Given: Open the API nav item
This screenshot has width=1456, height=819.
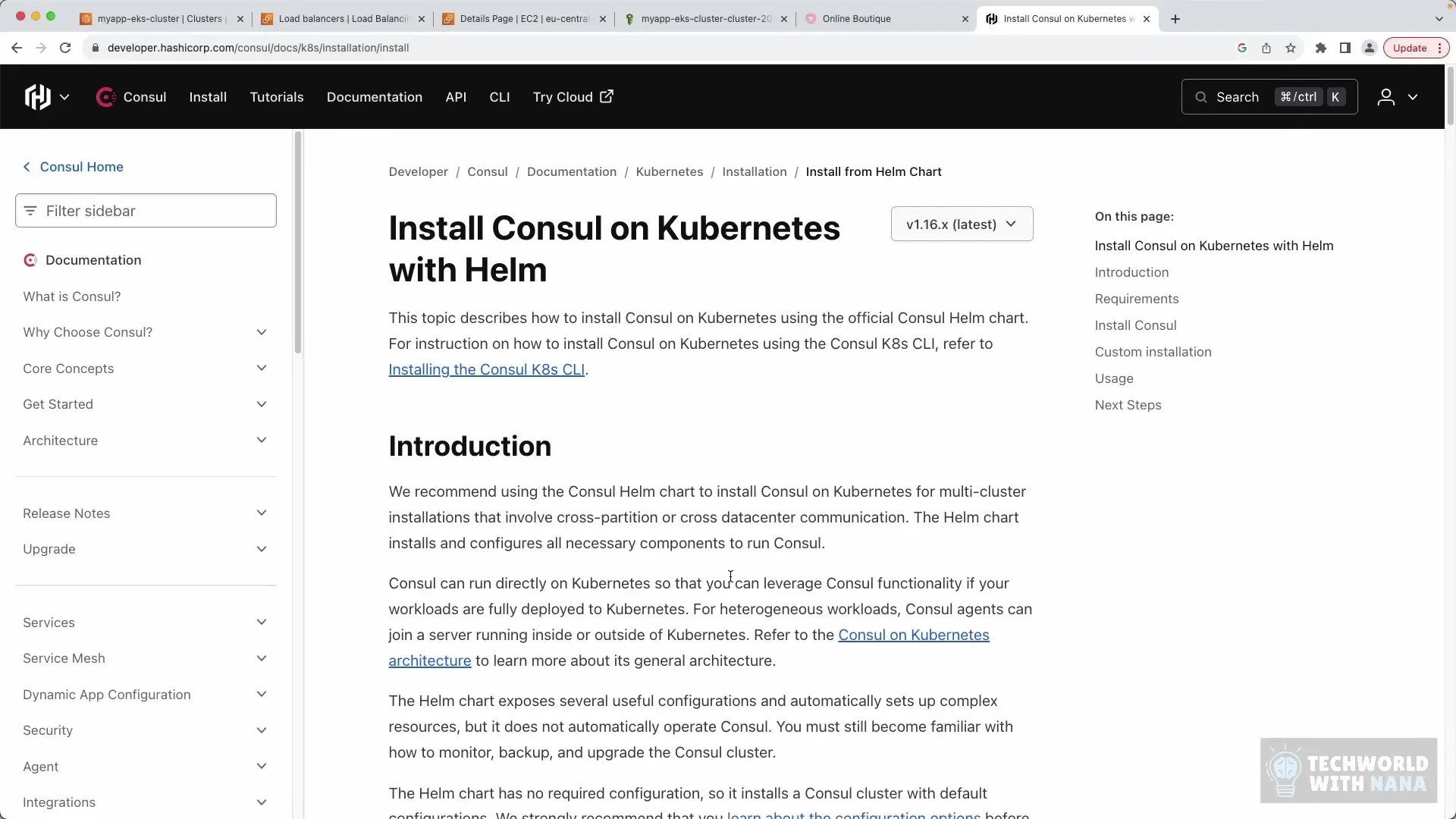Looking at the screenshot, I should (456, 97).
